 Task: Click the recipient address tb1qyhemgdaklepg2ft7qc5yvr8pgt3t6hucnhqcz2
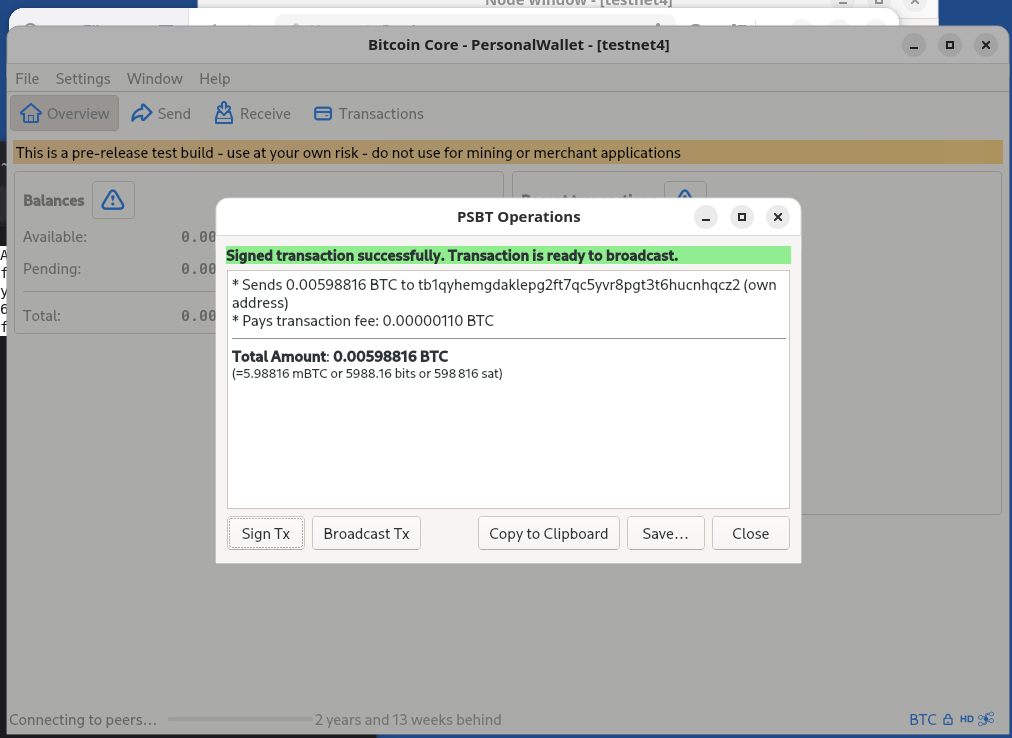[579, 285]
